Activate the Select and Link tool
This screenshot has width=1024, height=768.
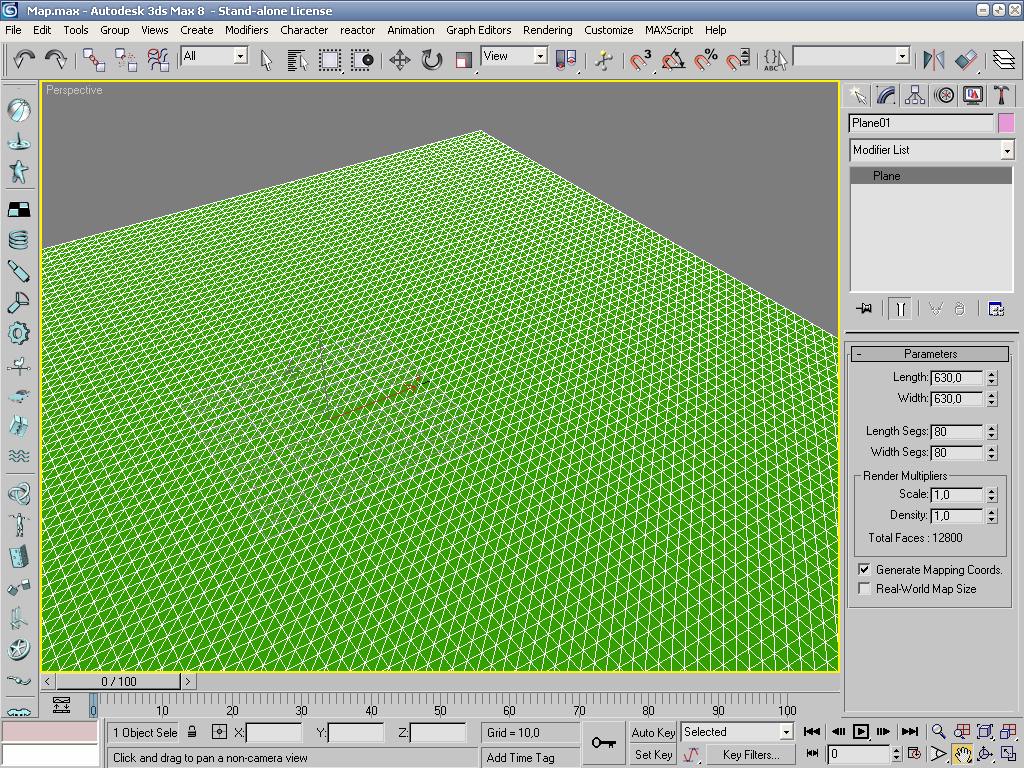[x=94, y=60]
